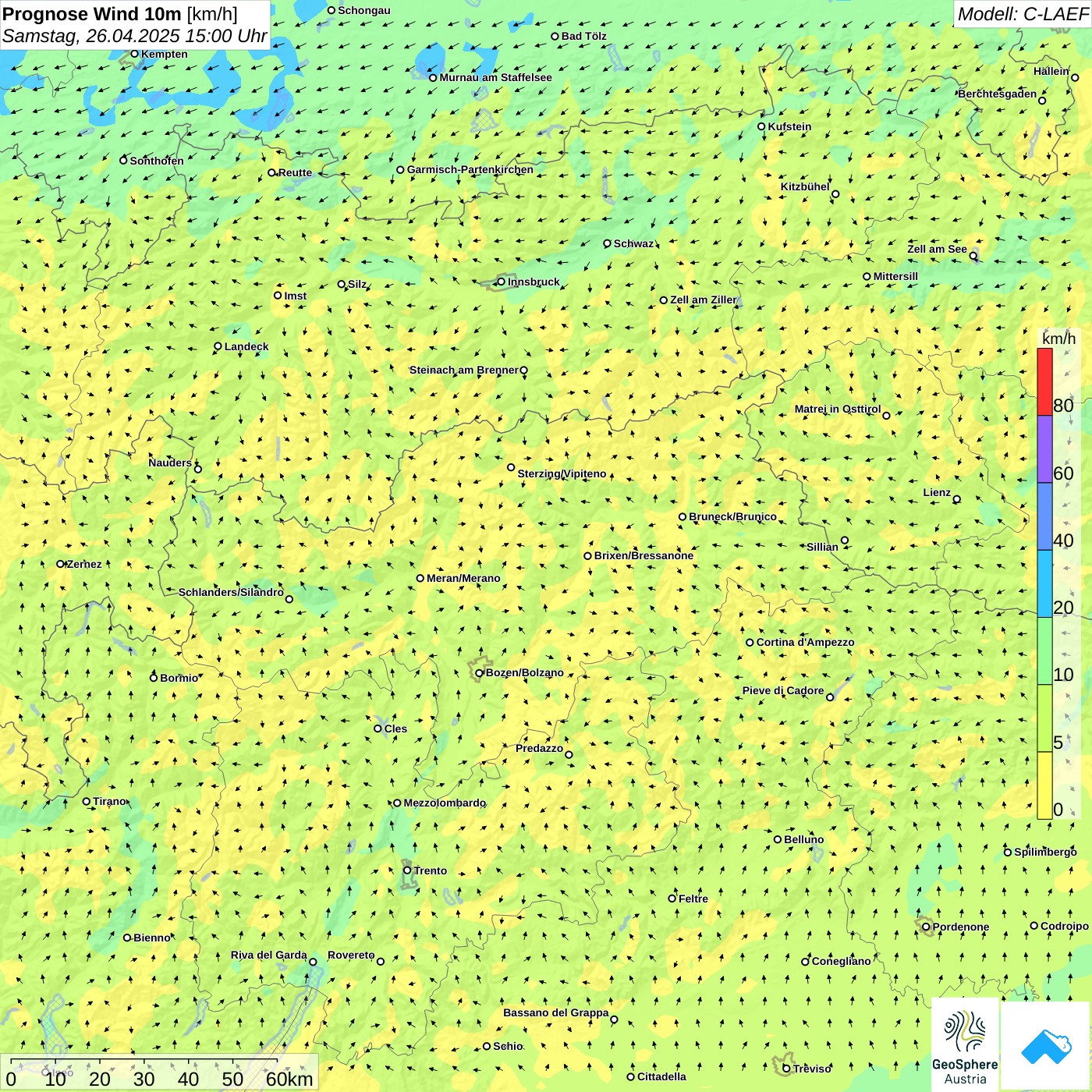Select the Sterzing/Vipiteno label
Image resolution: width=1092 pixels, height=1092 pixels.
click(562, 473)
